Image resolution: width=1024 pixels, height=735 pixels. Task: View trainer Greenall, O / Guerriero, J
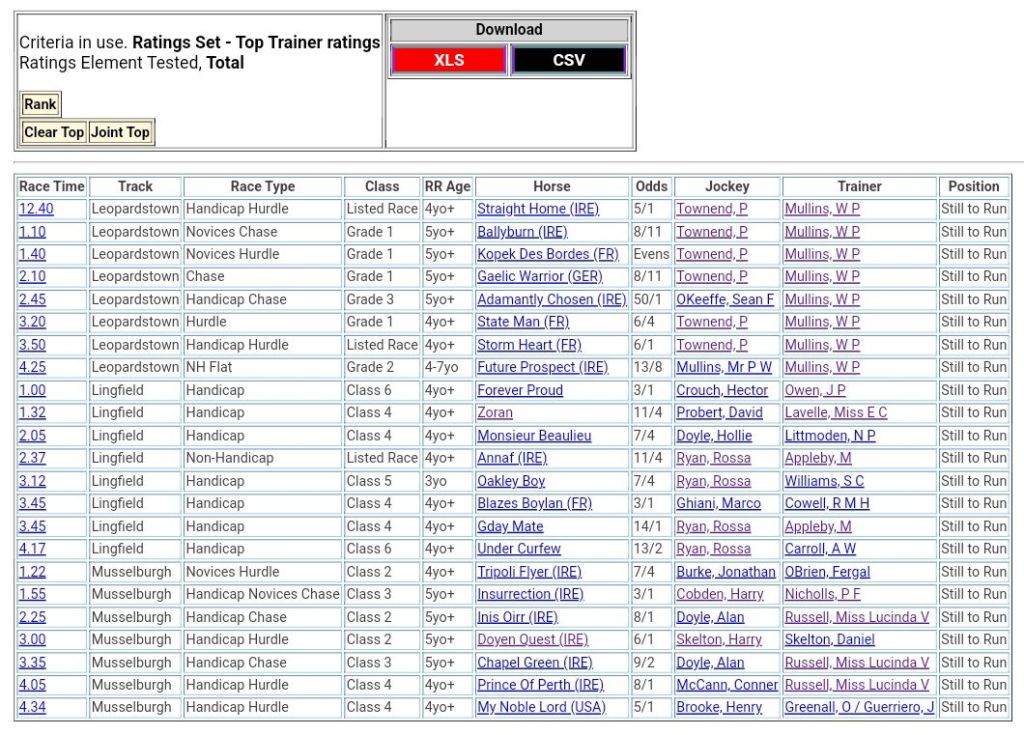coord(859,708)
